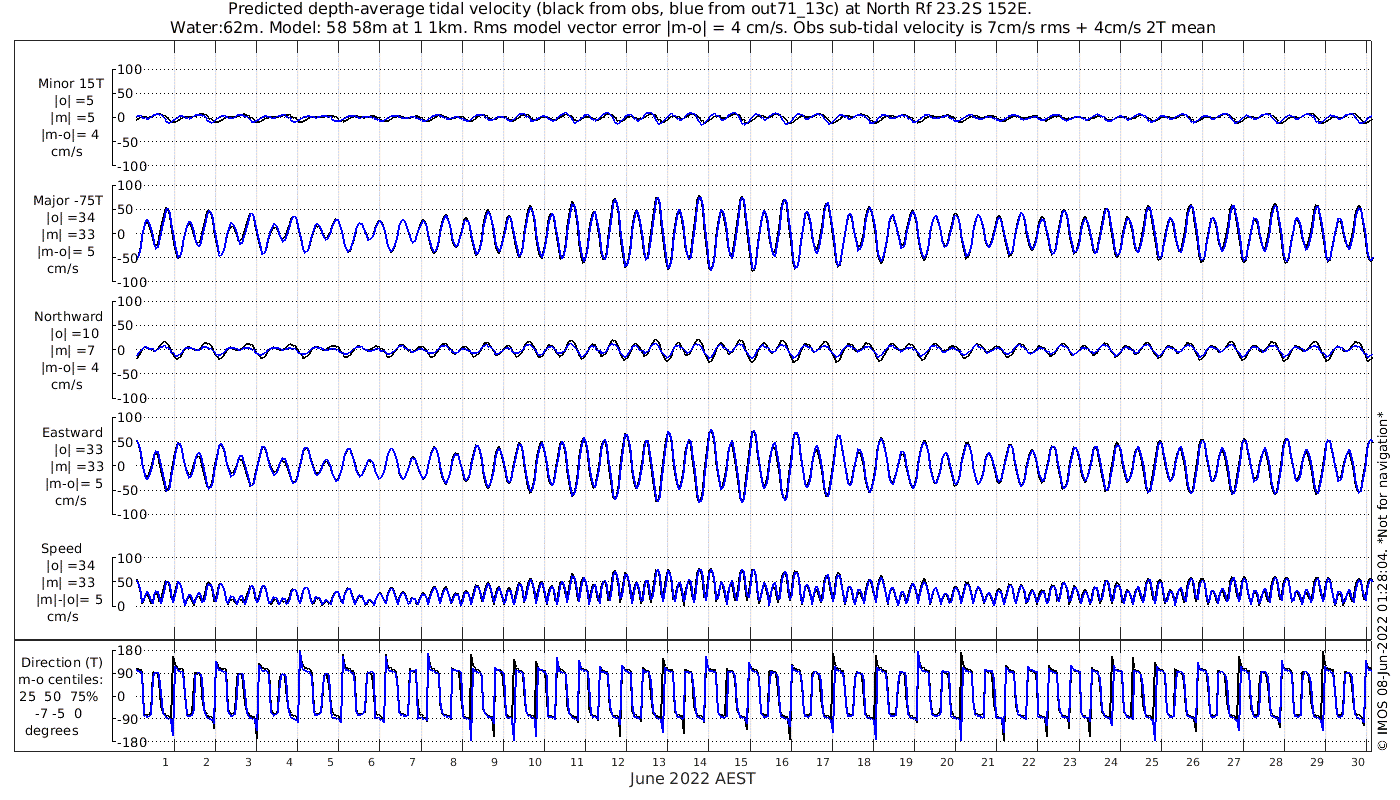
Task: Select the 'Northward' panel label
Action: (x=68, y=317)
